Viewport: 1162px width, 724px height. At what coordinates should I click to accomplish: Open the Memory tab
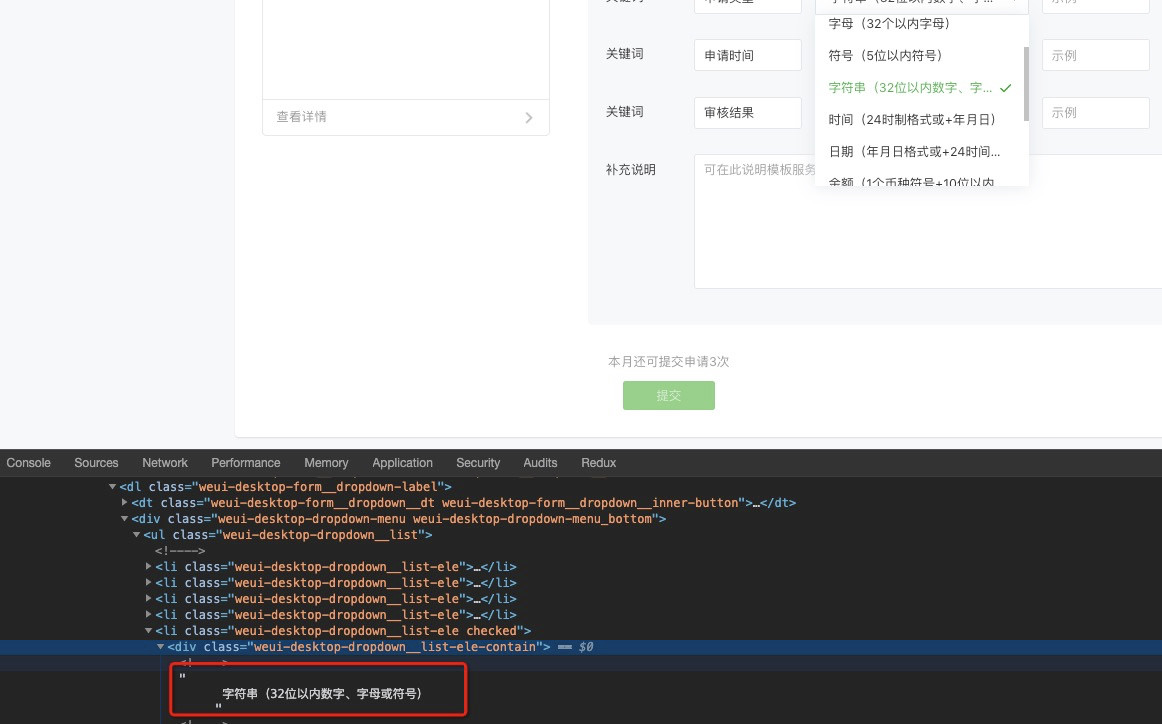326,462
